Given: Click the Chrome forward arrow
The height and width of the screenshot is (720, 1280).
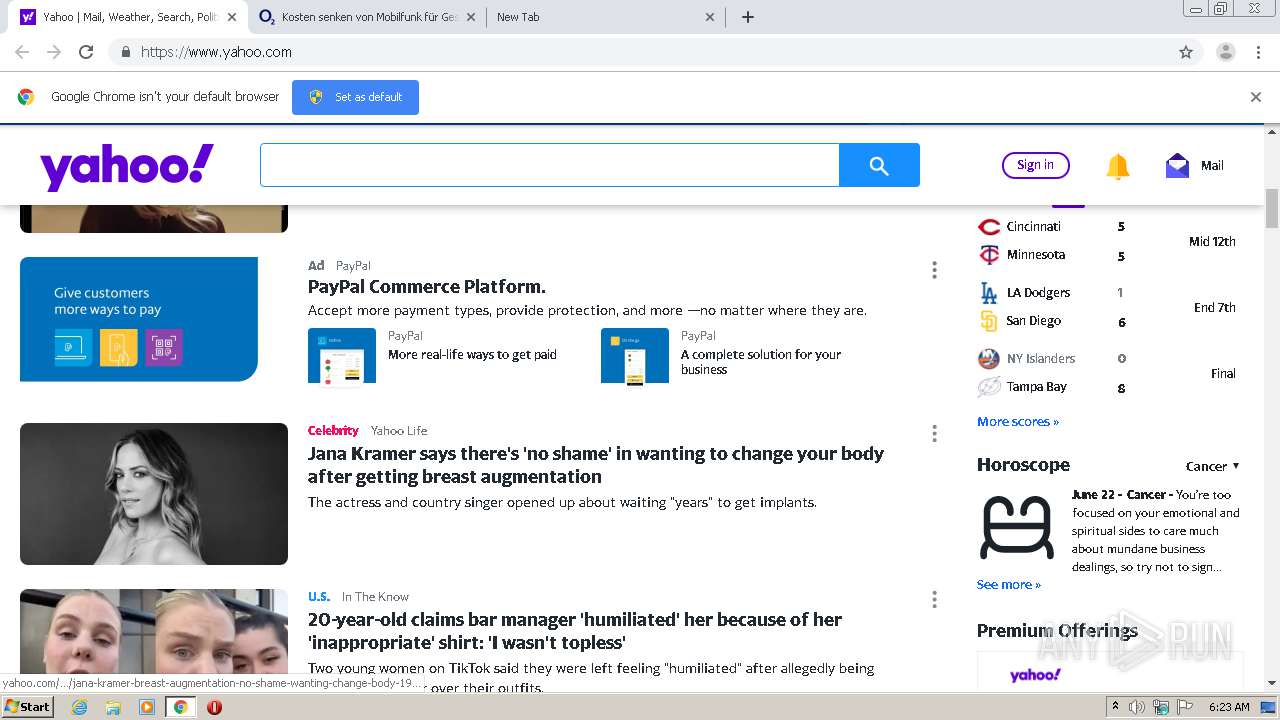Looking at the screenshot, I should click(54, 52).
